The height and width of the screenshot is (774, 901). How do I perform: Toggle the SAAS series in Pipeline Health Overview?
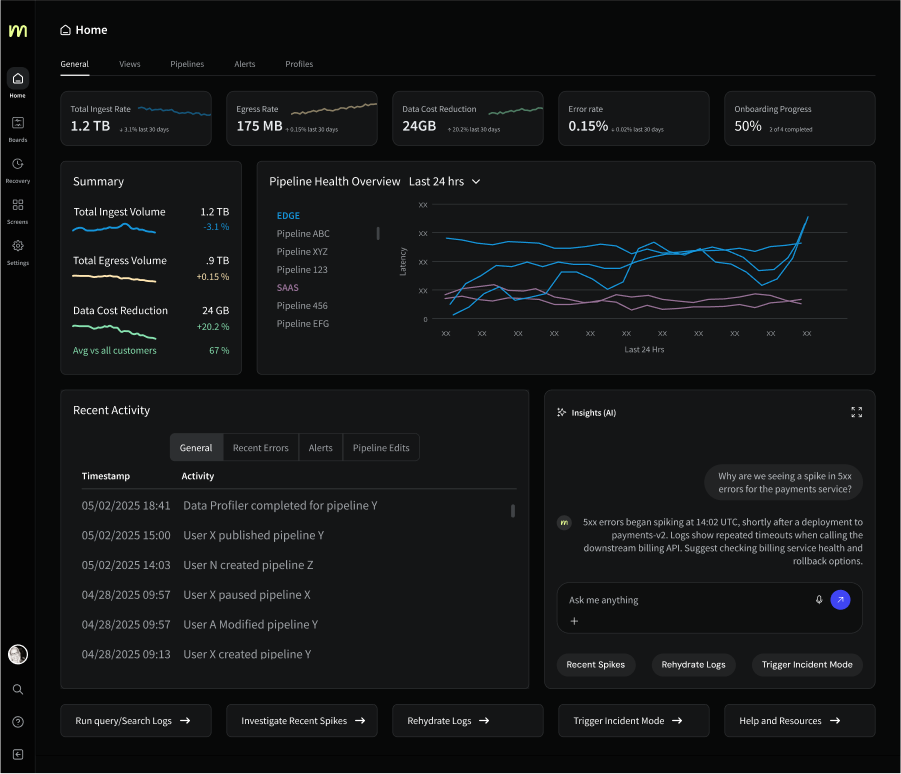(x=288, y=287)
